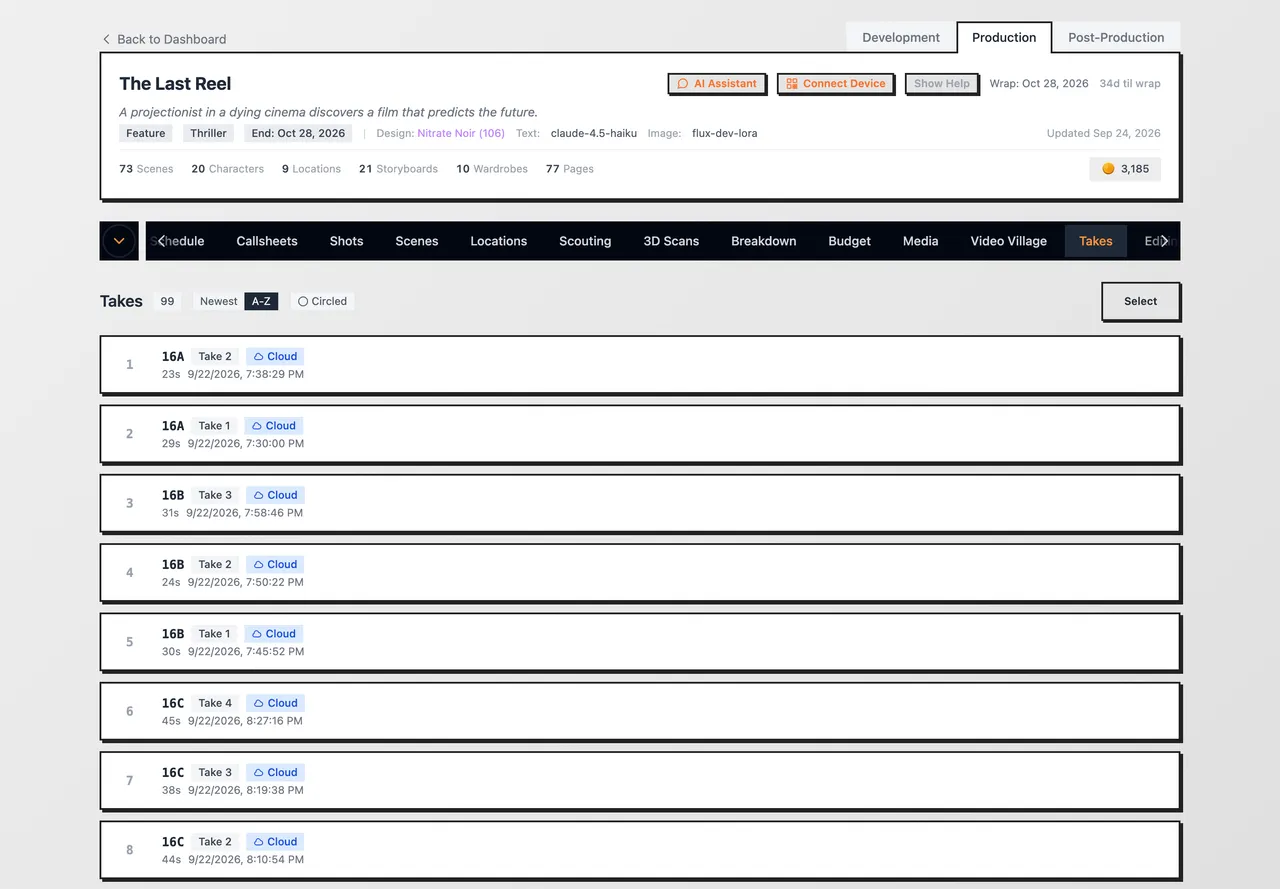
Task: Open the Locations tab
Action: [x=499, y=241]
